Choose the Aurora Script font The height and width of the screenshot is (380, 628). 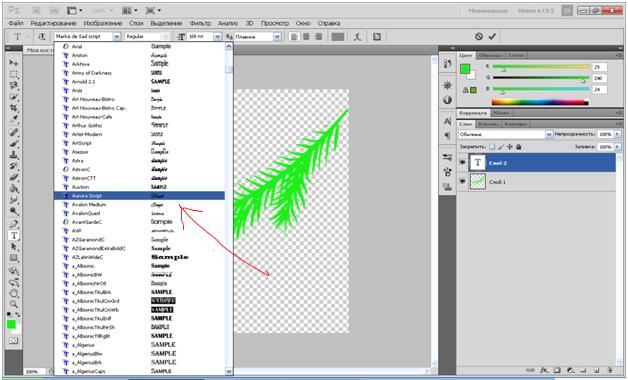point(139,196)
